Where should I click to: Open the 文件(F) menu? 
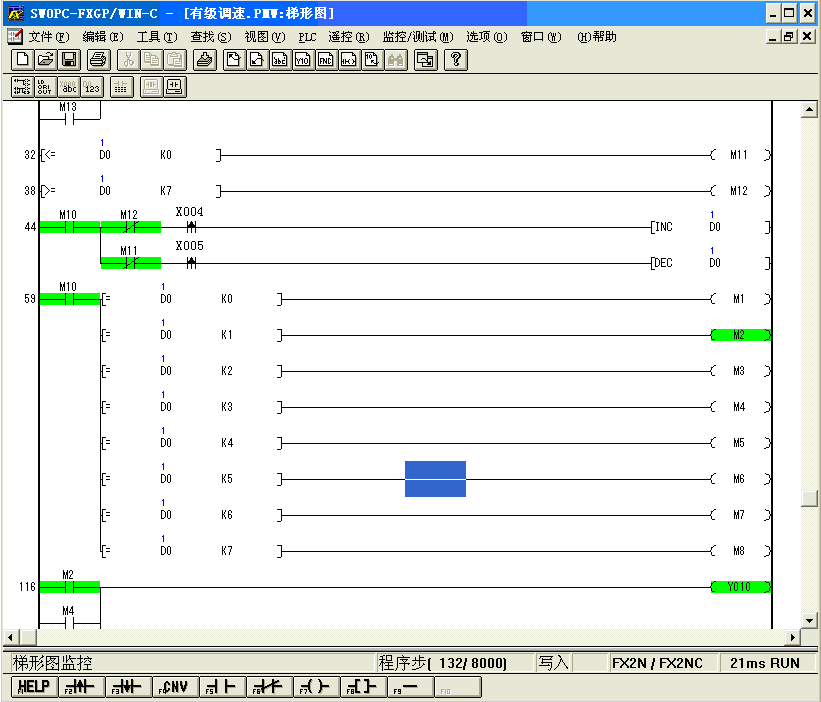click(x=49, y=37)
